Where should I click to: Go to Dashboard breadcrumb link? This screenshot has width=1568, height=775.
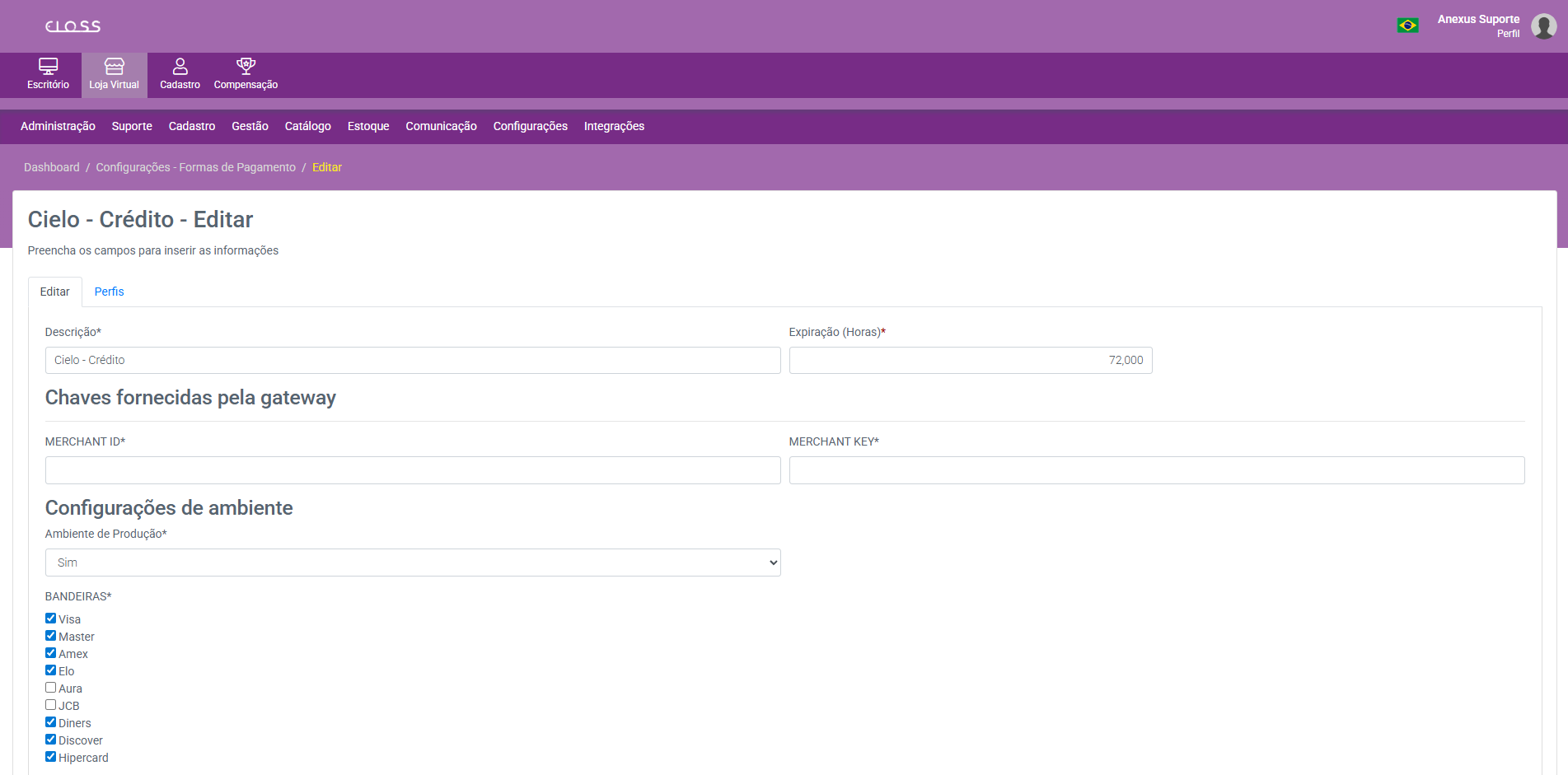[51, 167]
